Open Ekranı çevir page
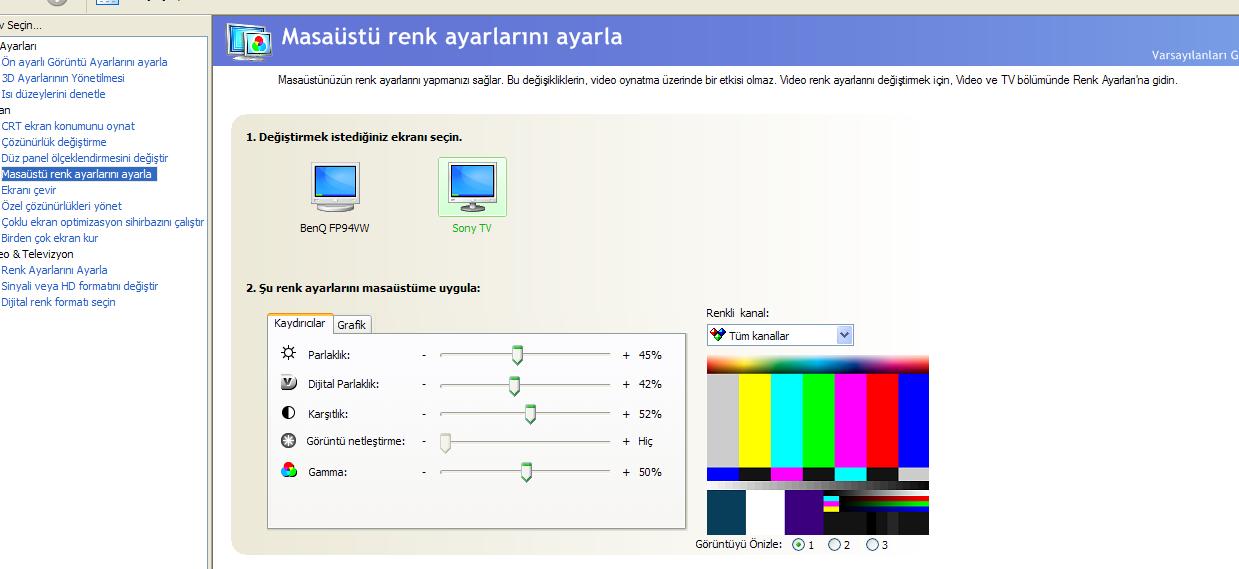The width and height of the screenshot is (1239, 569). pyautogui.click(x=29, y=190)
